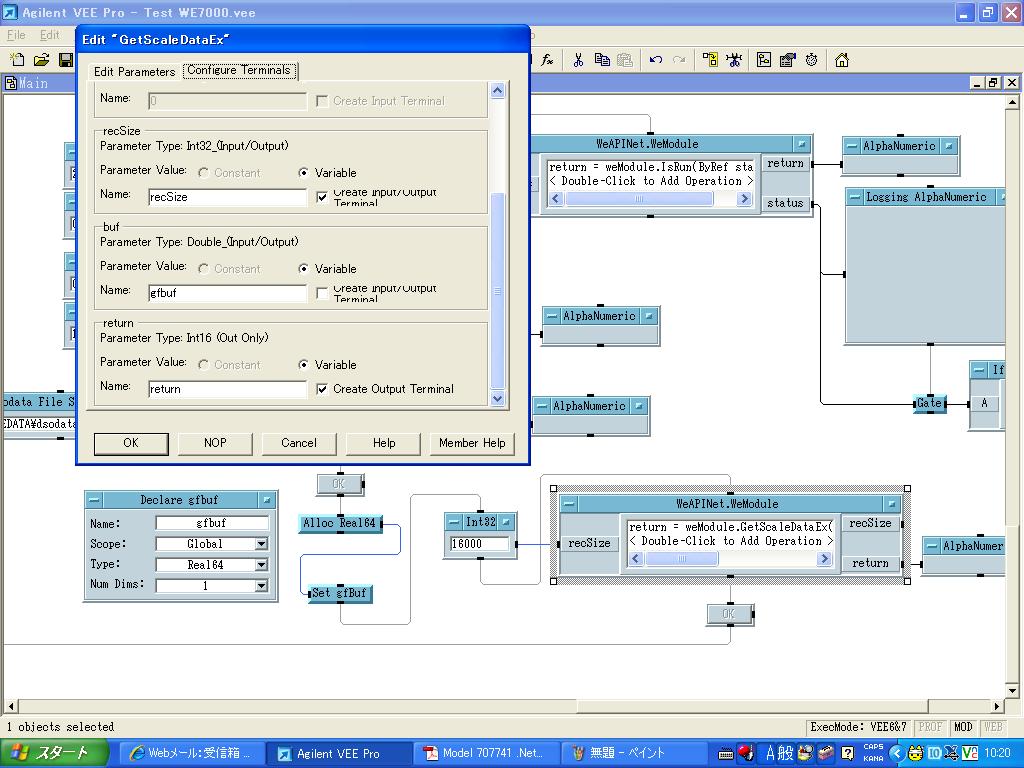Click the Member Help button

pos(472,443)
